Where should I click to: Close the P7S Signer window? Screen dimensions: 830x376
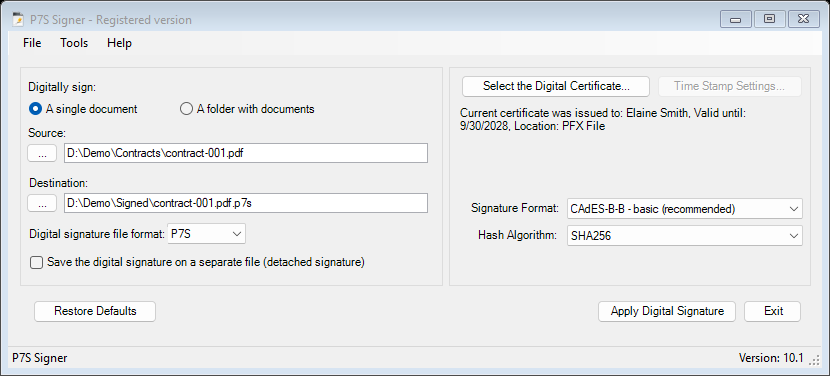pos(804,20)
